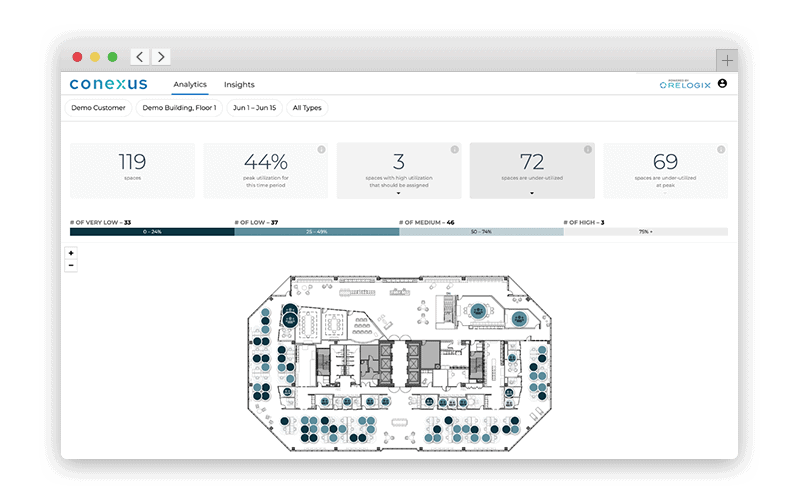Expand the 72 spaces under-utilized card arrow
Screen dimensions: 800x500
click(532, 193)
